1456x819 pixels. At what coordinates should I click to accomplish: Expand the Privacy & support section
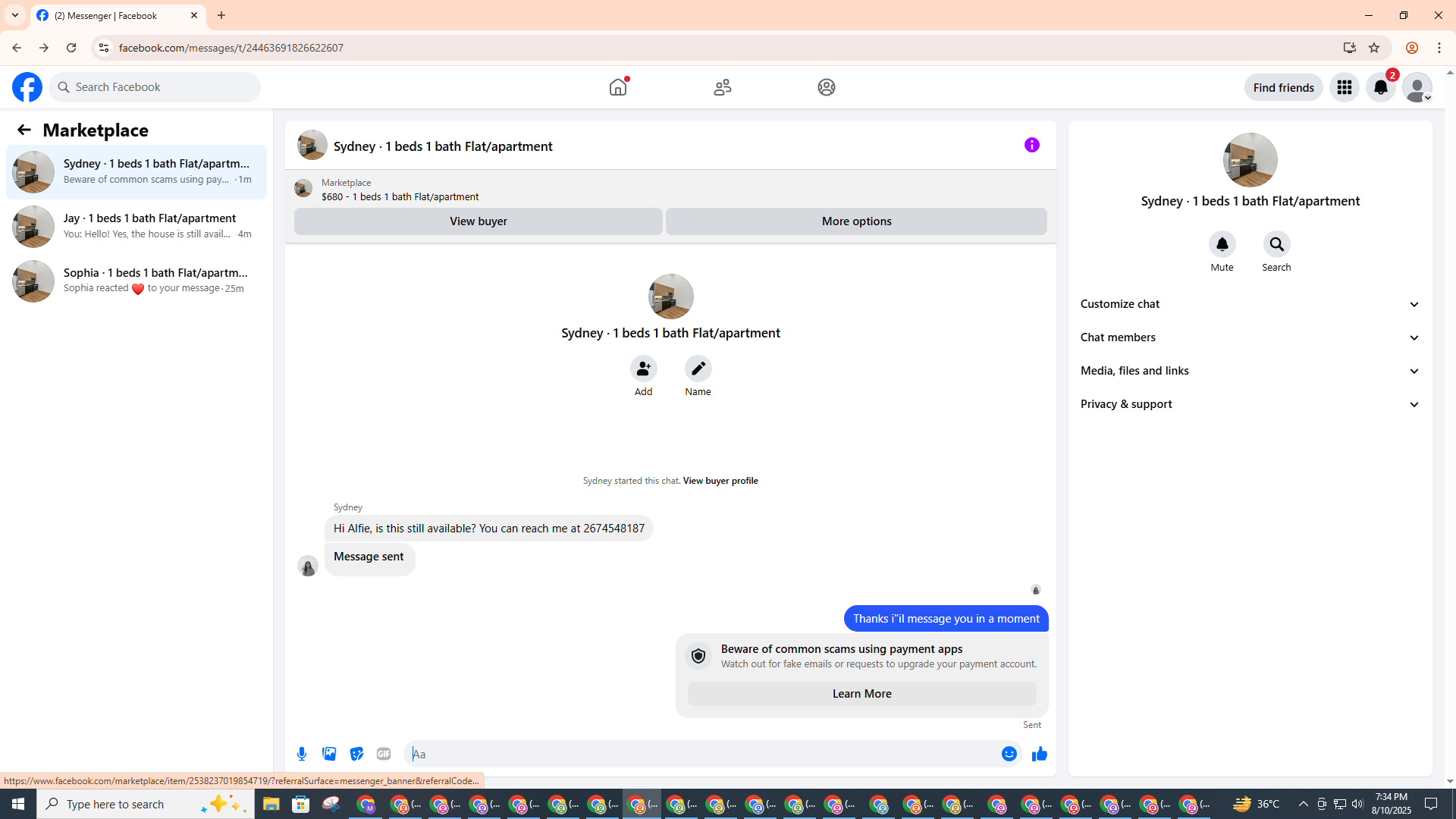pos(1250,404)
